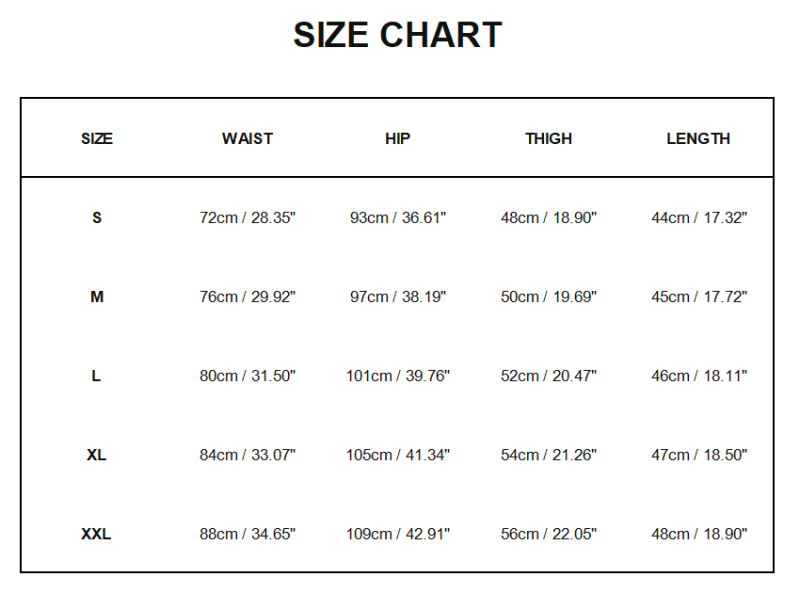Click the SIZE CHART title
The image size is (800, 593).
397,36
